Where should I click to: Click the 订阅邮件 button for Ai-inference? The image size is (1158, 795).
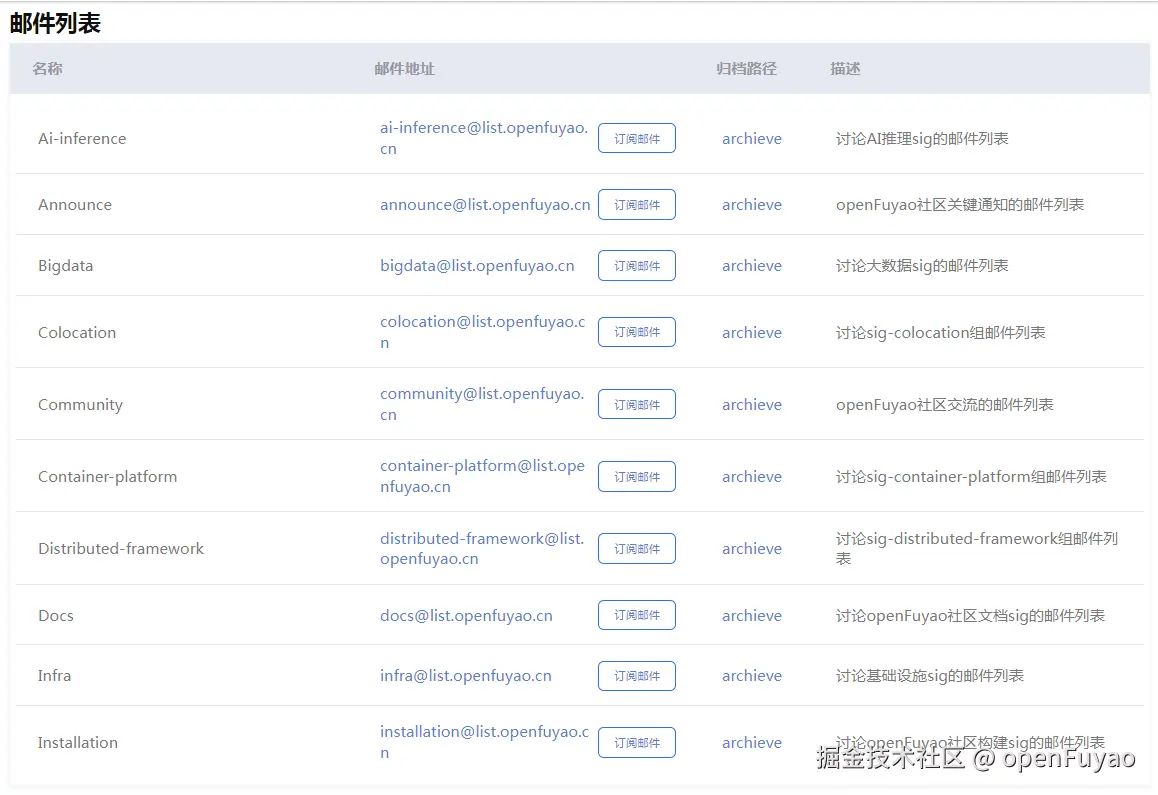636,138
